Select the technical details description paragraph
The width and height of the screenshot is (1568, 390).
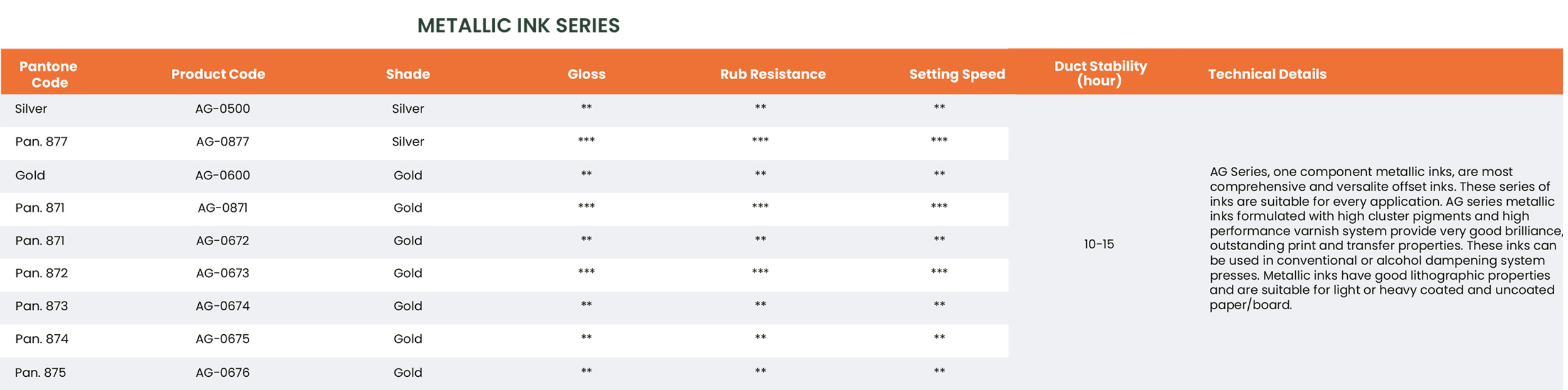[1385, 238]
